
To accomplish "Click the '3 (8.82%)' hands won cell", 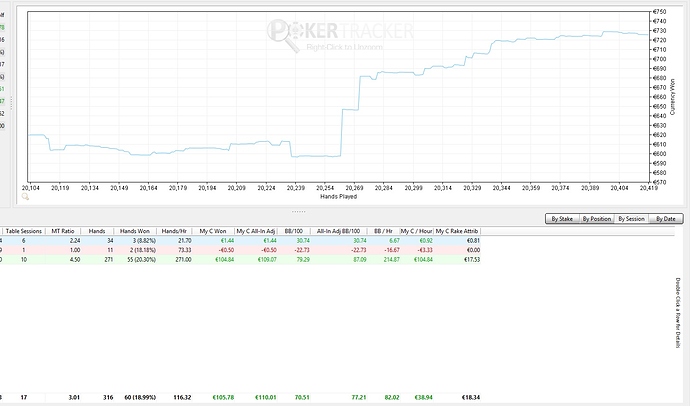I will tap(142, 241).
